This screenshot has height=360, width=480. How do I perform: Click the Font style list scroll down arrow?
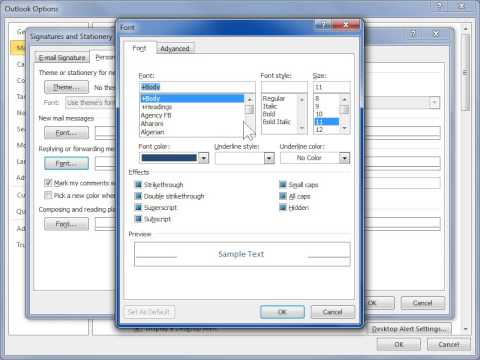point(302,128)
